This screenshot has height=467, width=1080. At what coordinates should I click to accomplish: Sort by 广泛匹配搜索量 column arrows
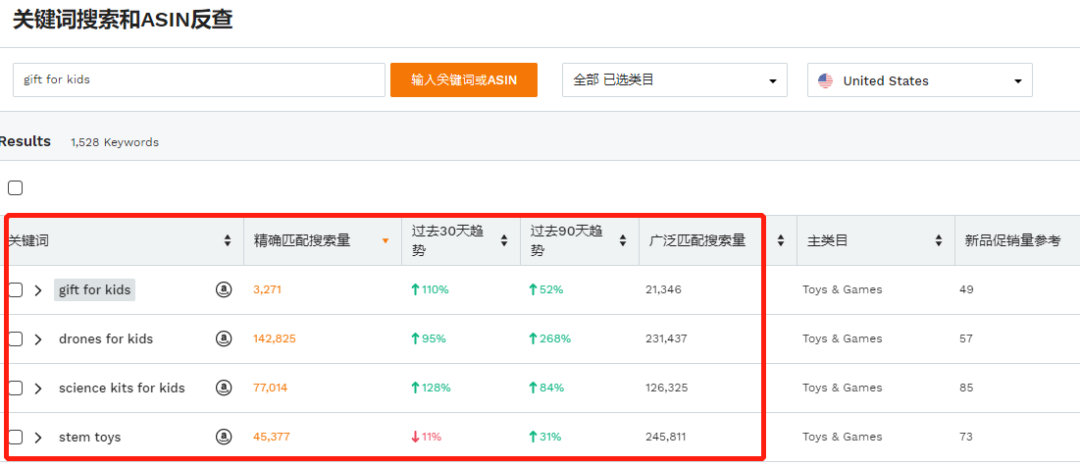click(781, 241)
